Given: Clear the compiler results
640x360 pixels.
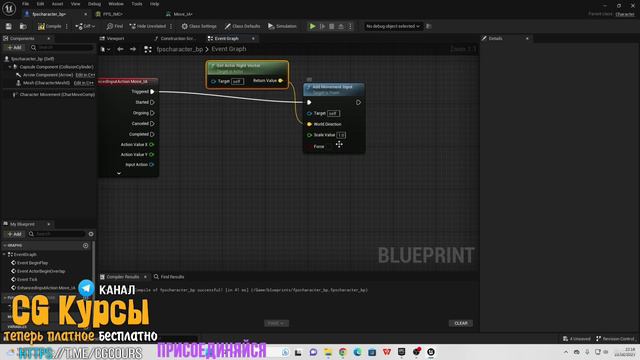Looking at the screenshot, I should 461,323.
